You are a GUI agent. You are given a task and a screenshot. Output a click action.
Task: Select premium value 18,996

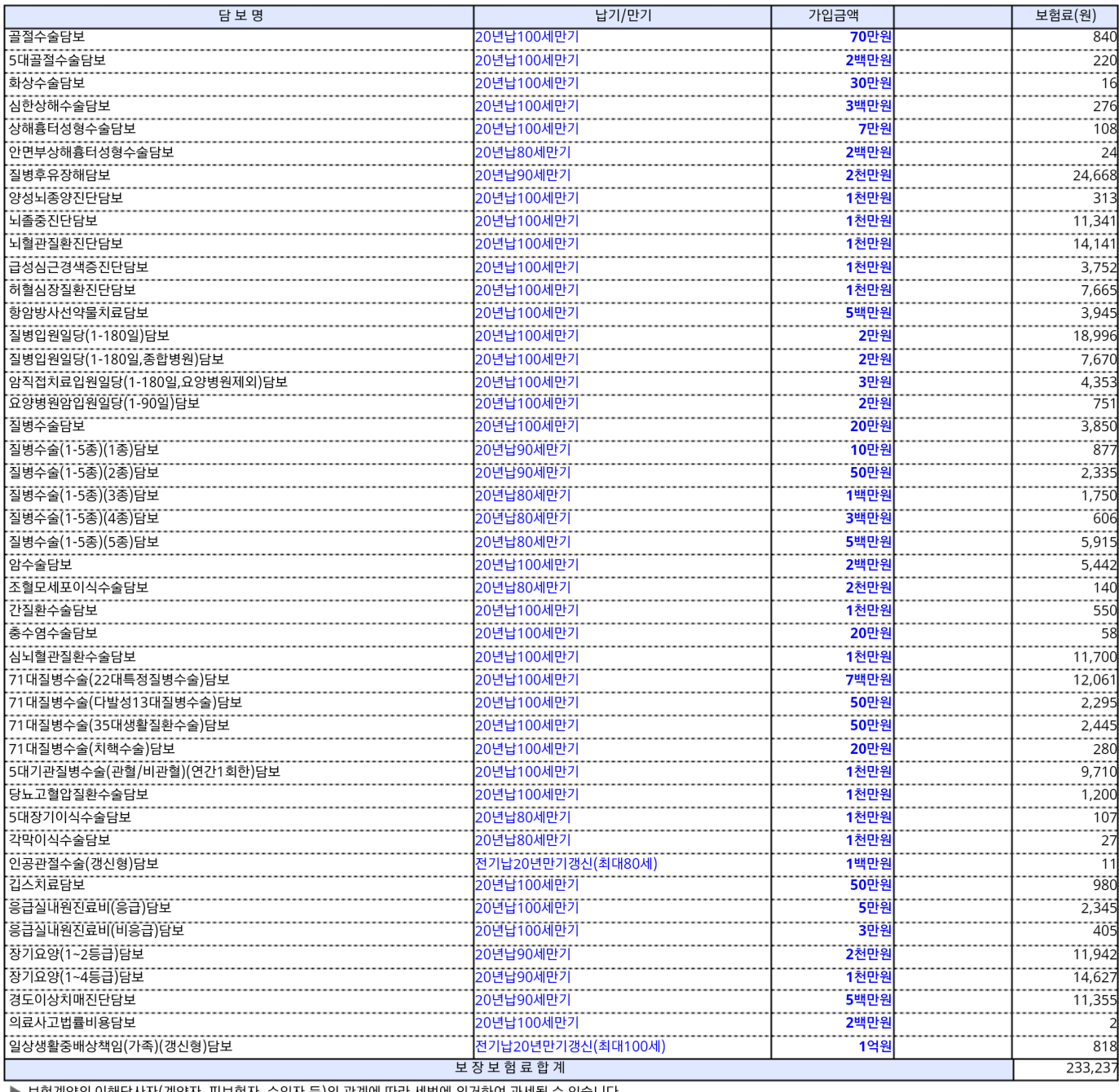[1095, 336]
